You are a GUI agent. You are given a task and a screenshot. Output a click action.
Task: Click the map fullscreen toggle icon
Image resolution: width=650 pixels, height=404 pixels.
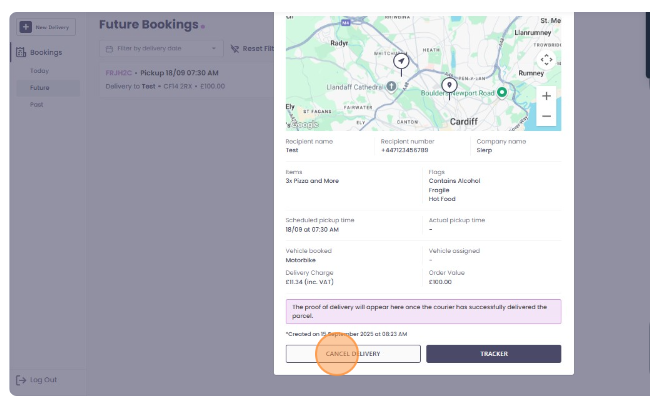click(546, 60)
